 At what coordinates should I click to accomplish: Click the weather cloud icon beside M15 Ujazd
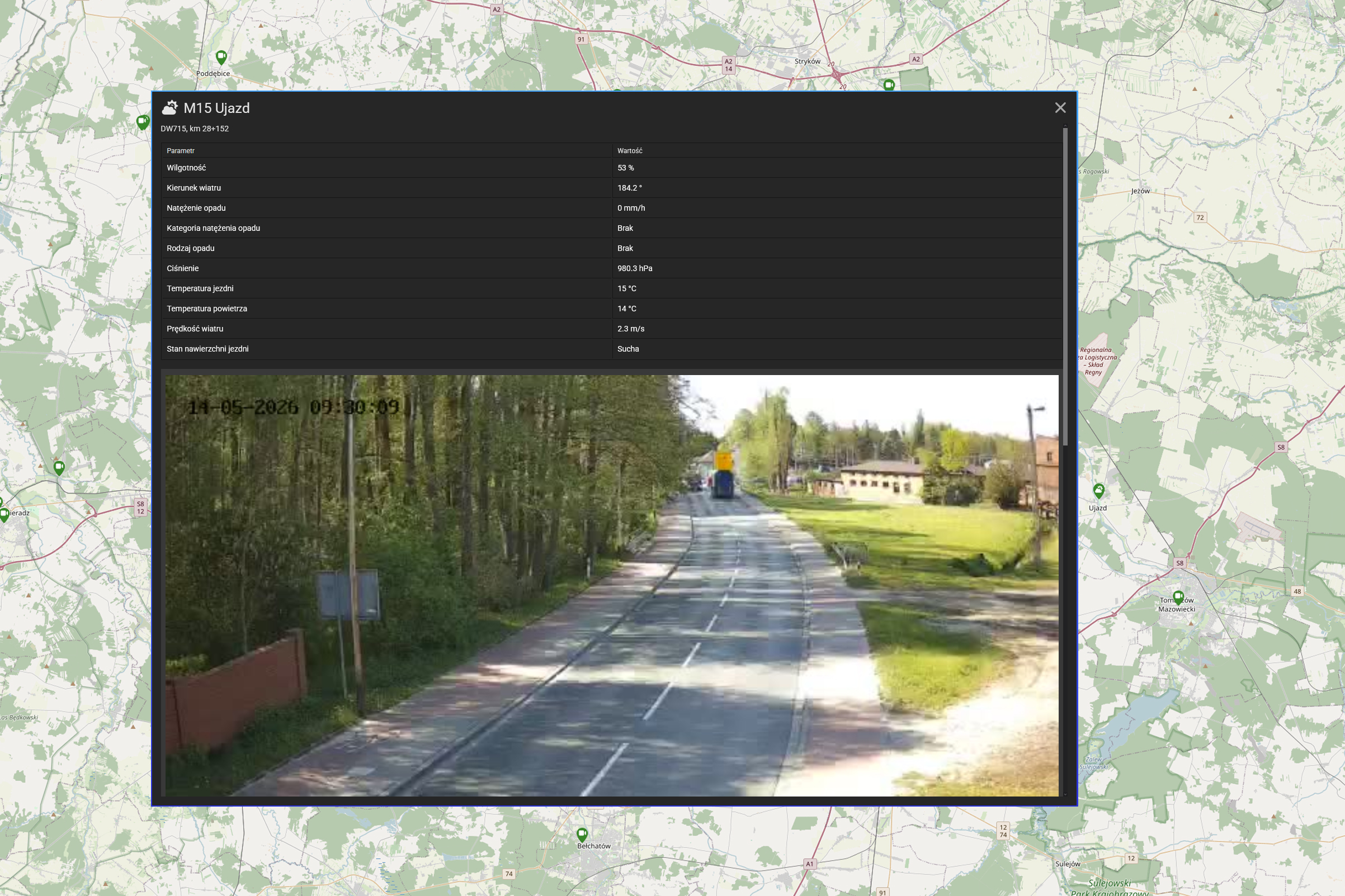point(170,107)
